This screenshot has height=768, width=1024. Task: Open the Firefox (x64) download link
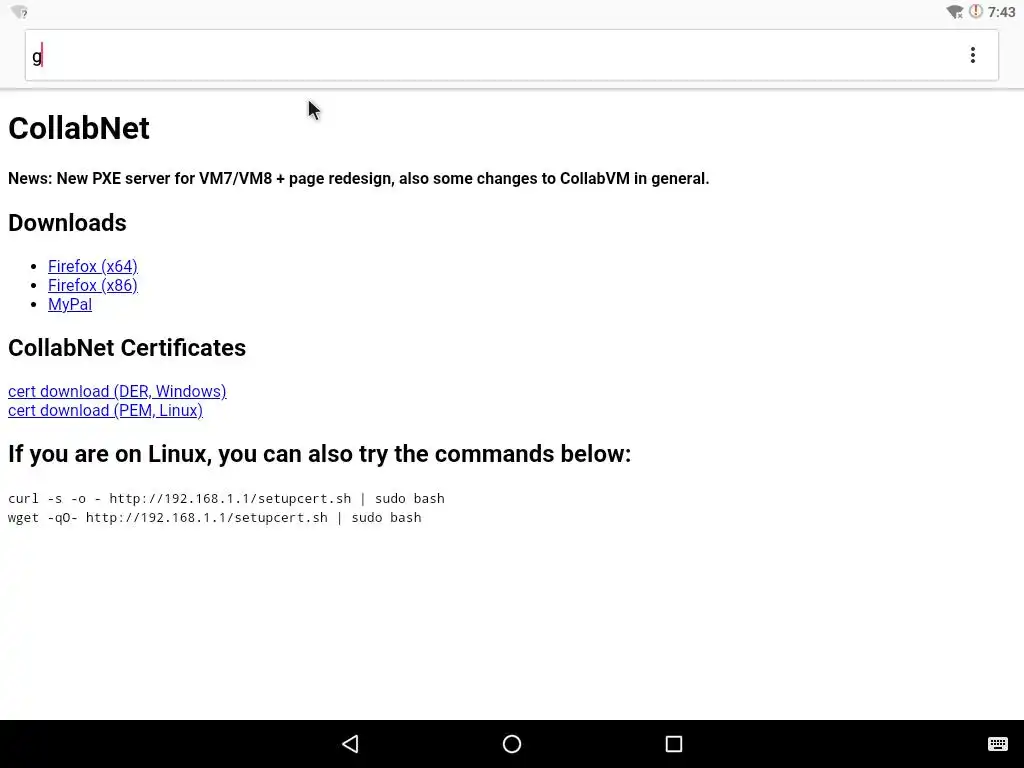93,266
